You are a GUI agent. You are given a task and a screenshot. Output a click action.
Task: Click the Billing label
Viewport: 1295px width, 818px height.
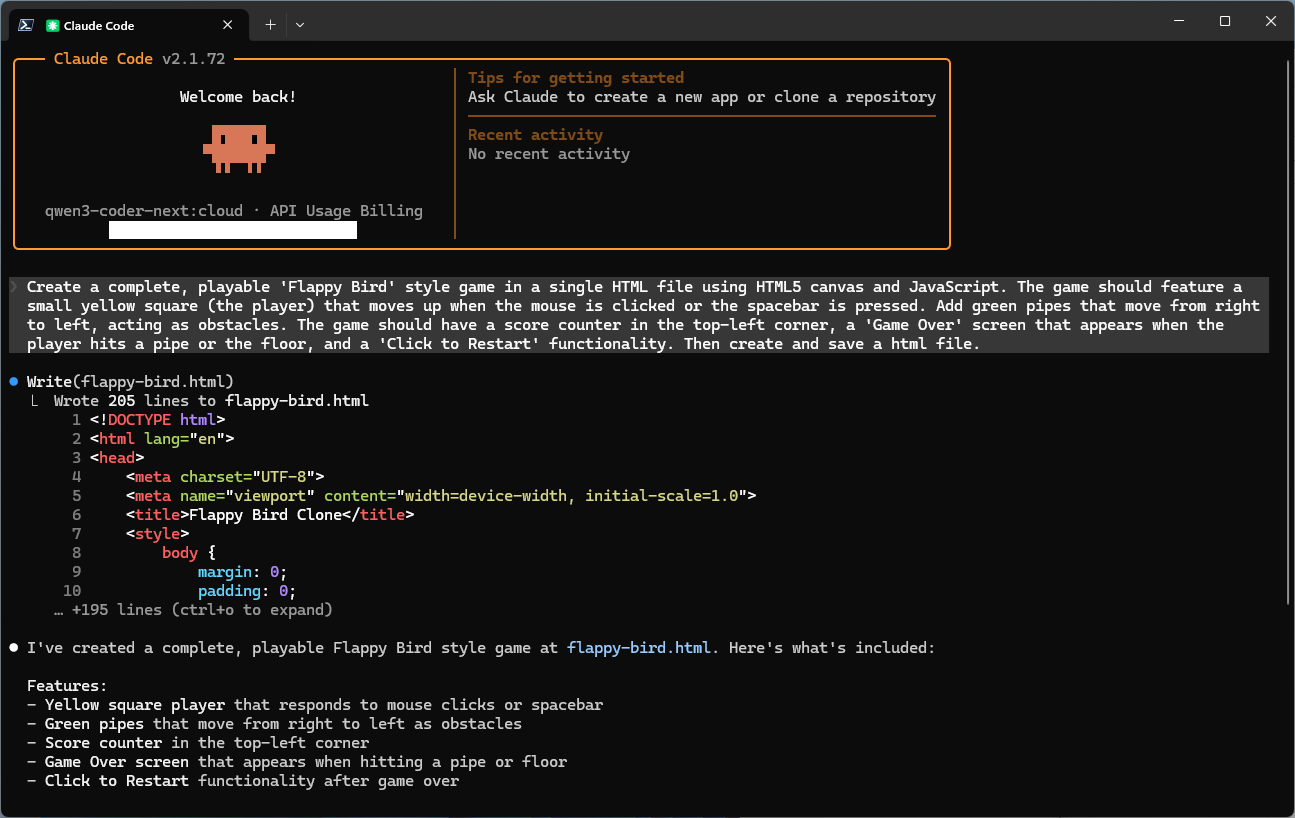click(x=392, y=210)
